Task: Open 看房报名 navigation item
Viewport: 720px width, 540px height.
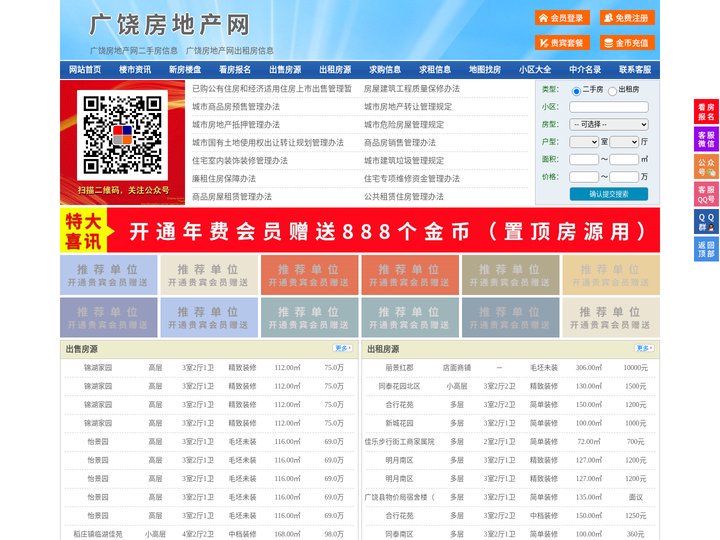Action: point(235,70)
